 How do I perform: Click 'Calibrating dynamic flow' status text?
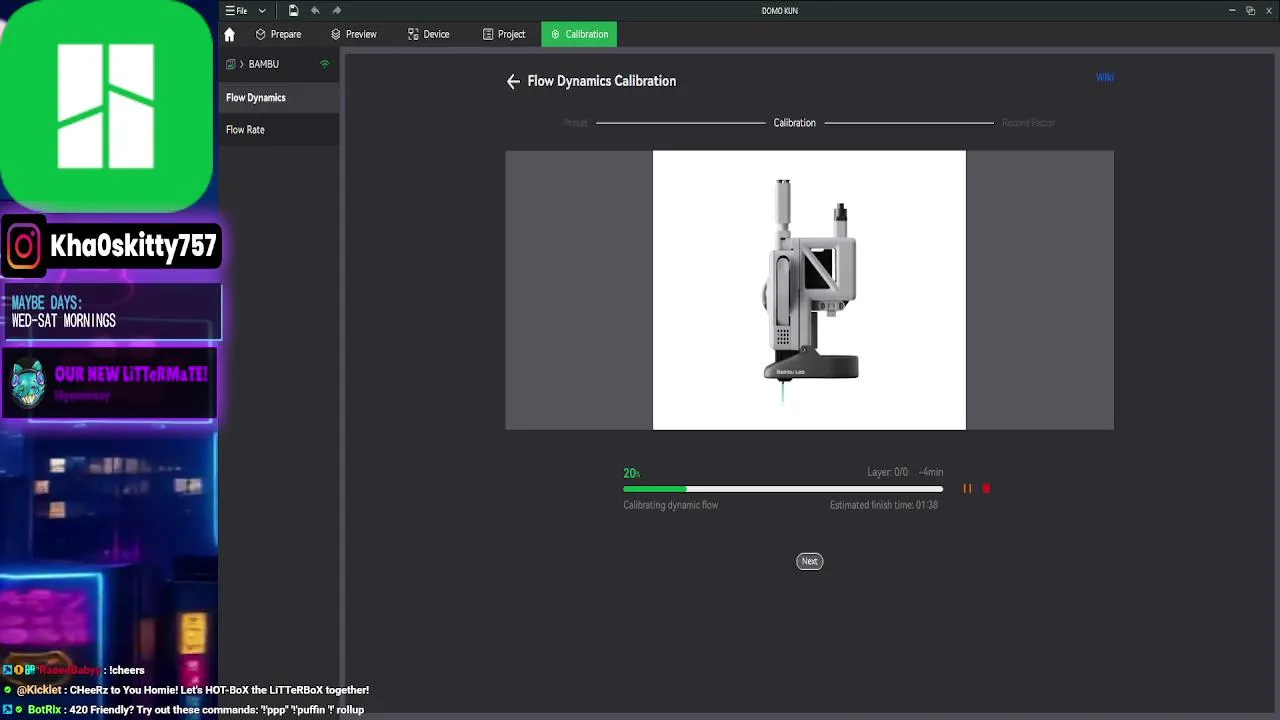[x=671, y=505]
